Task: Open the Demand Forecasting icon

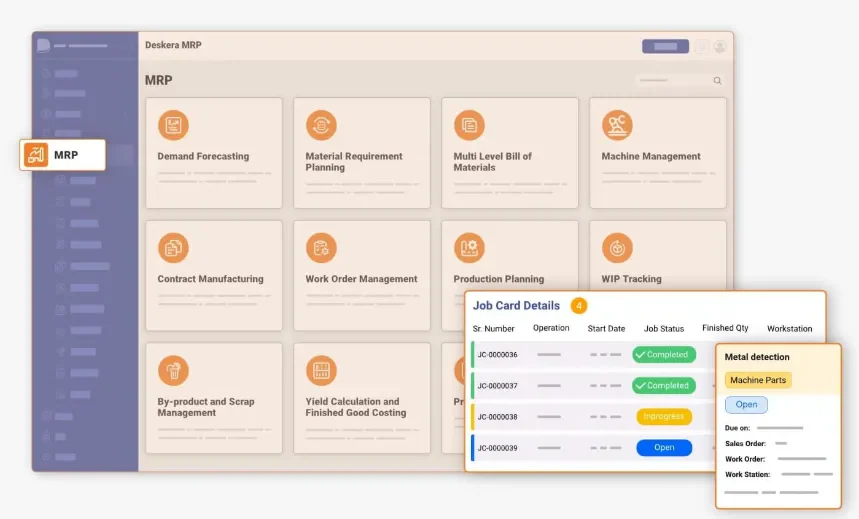Action: (x=173, y=125)
